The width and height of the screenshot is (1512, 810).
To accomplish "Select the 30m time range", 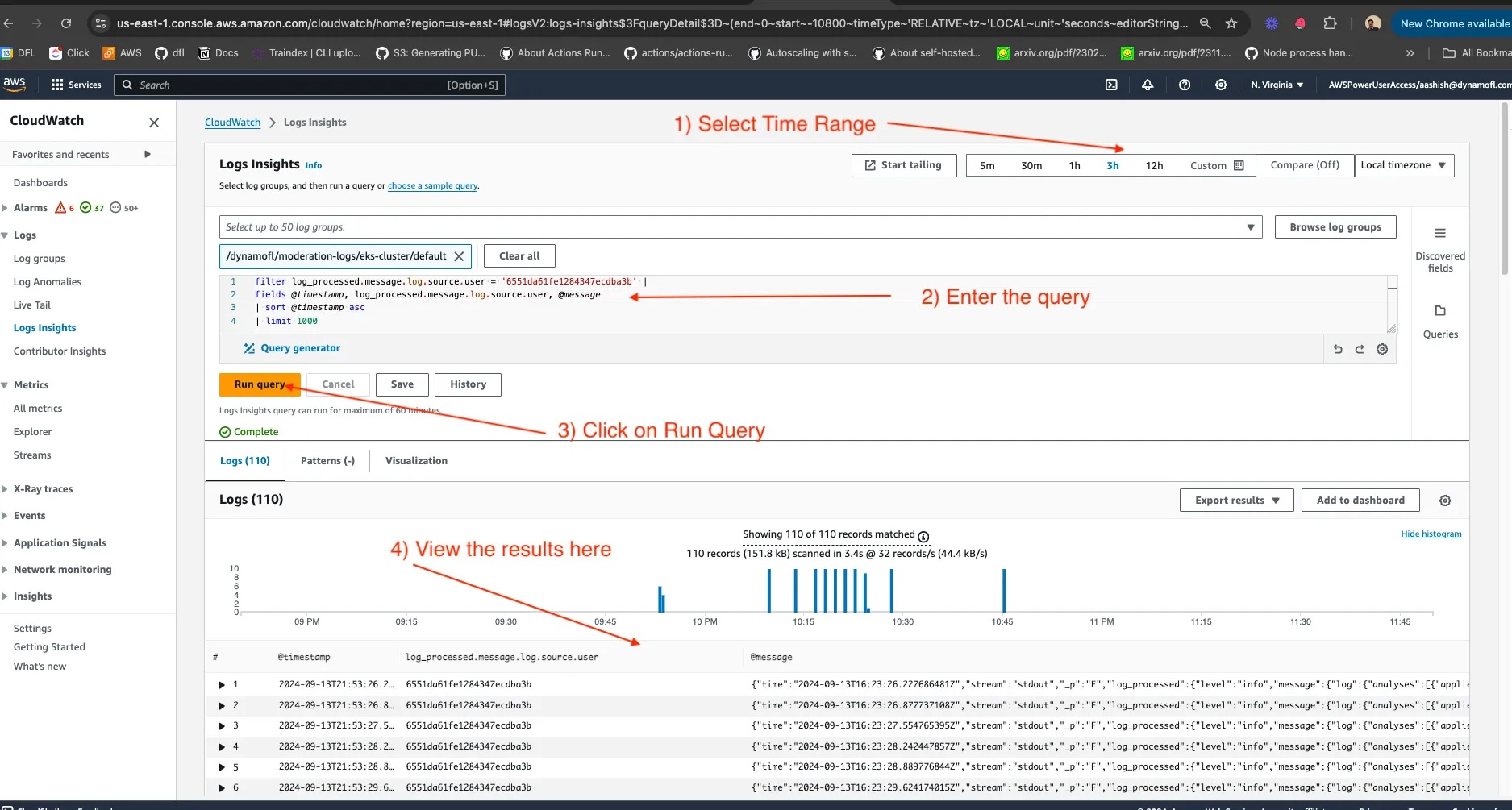I will click(1031, 165).
